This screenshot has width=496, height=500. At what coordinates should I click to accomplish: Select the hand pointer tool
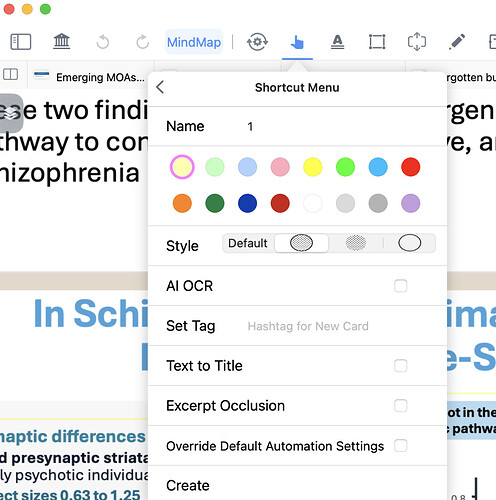[x=297, y=42]
